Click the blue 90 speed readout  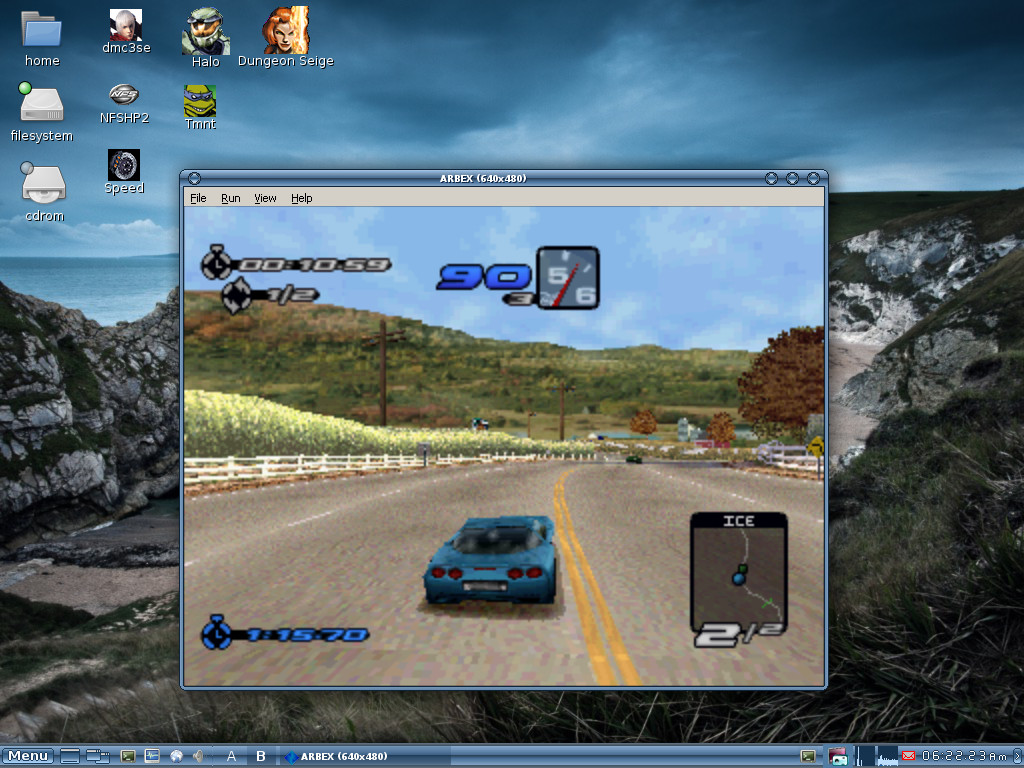coord(484,277)
